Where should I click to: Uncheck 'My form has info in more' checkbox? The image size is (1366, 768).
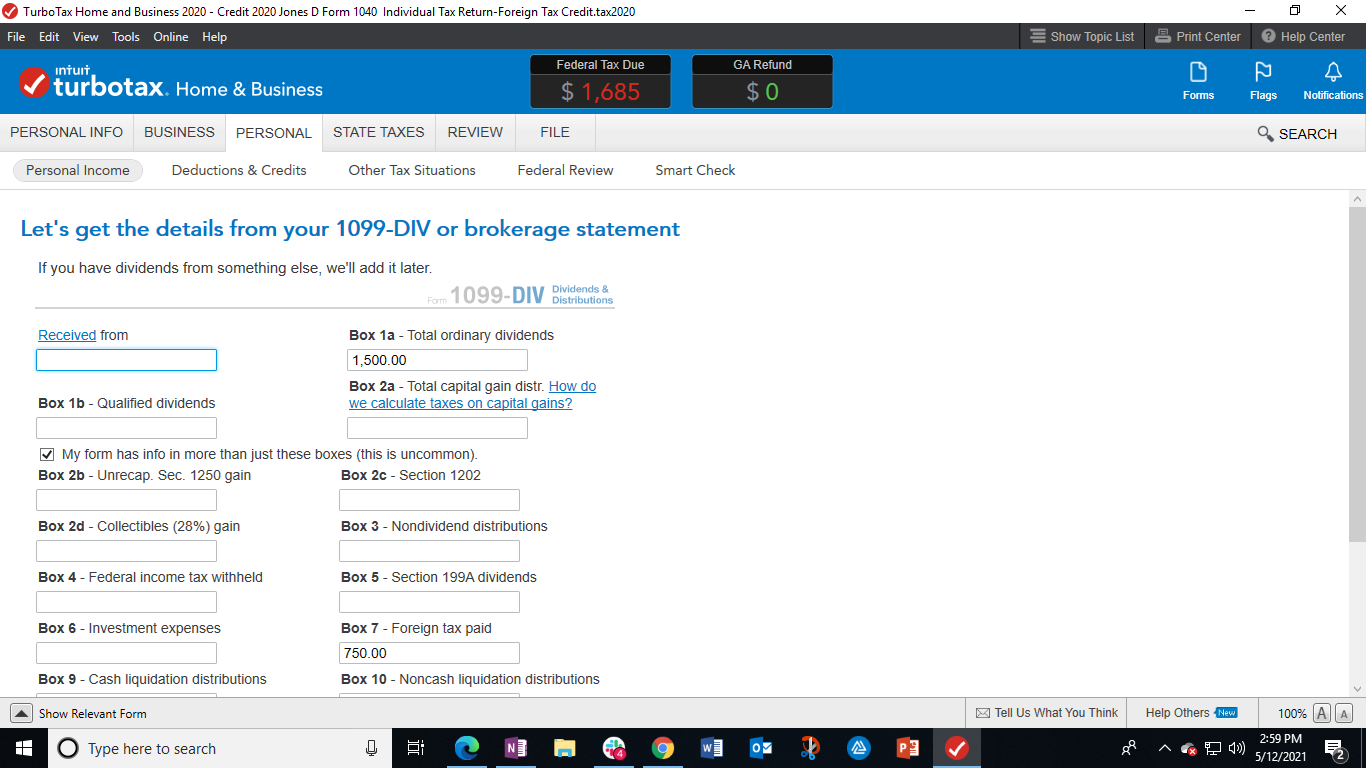(x=46, y=454)
